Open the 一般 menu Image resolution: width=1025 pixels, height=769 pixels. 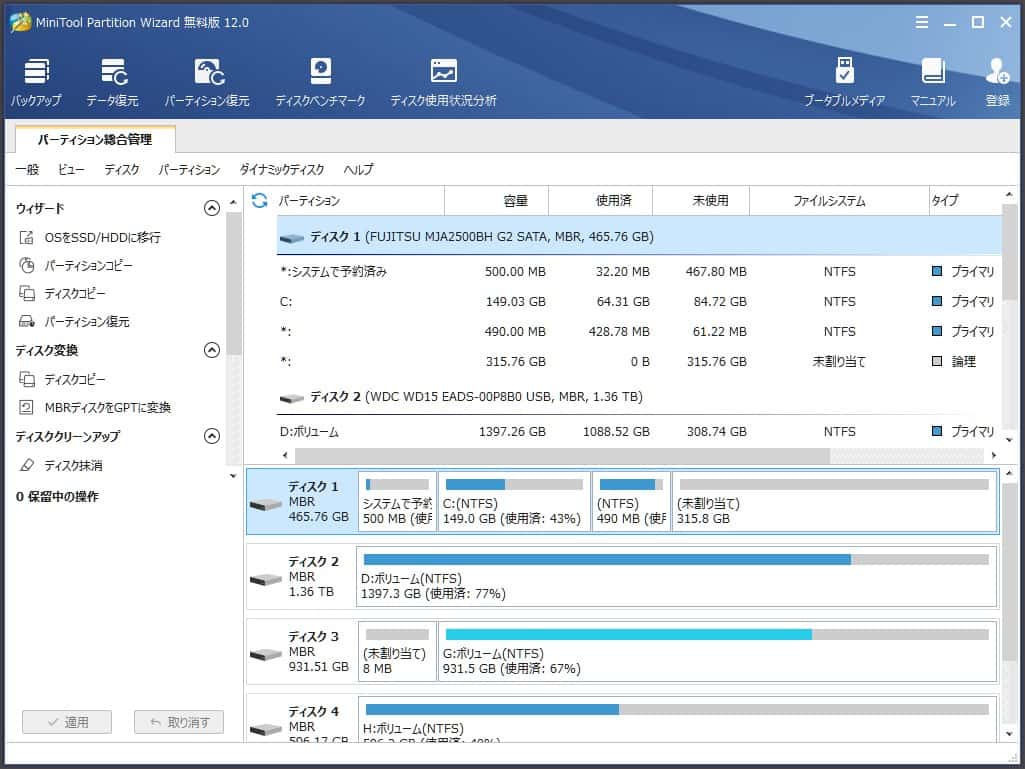point(27,169)
